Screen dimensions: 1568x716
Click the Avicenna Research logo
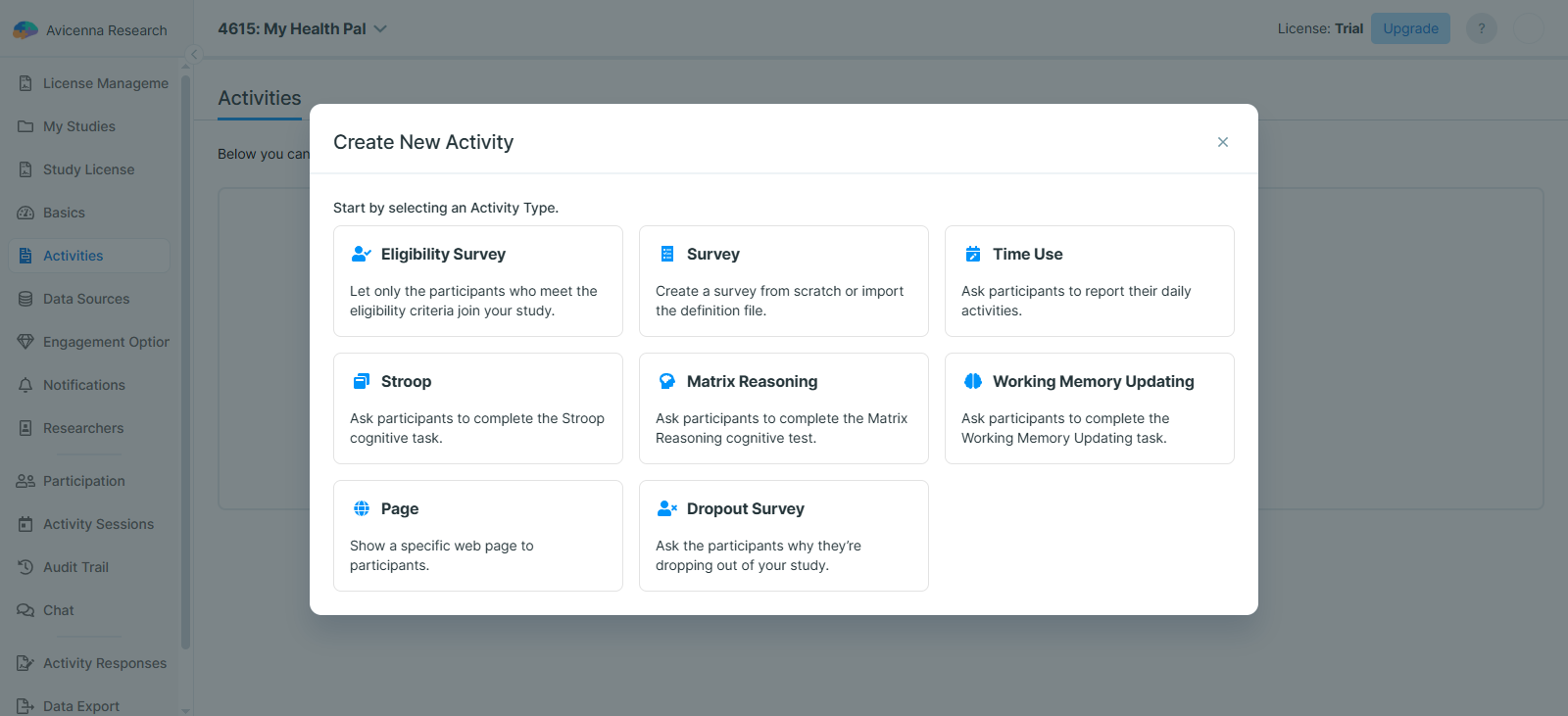25,30
